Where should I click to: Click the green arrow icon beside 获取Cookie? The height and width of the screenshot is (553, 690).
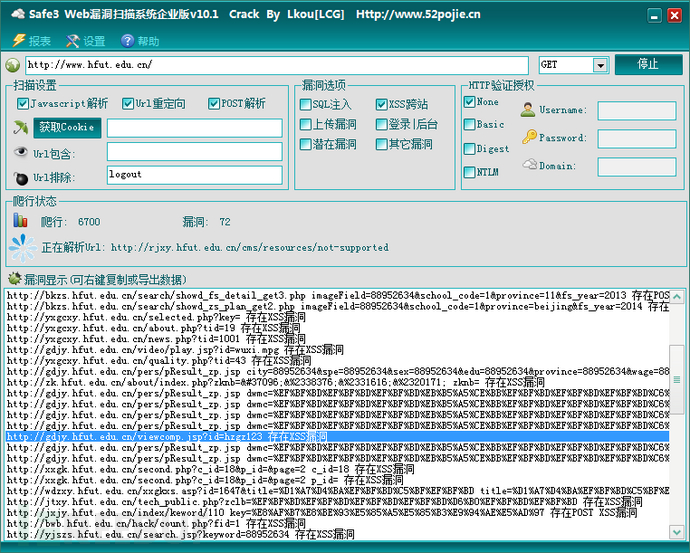(20, 128)
